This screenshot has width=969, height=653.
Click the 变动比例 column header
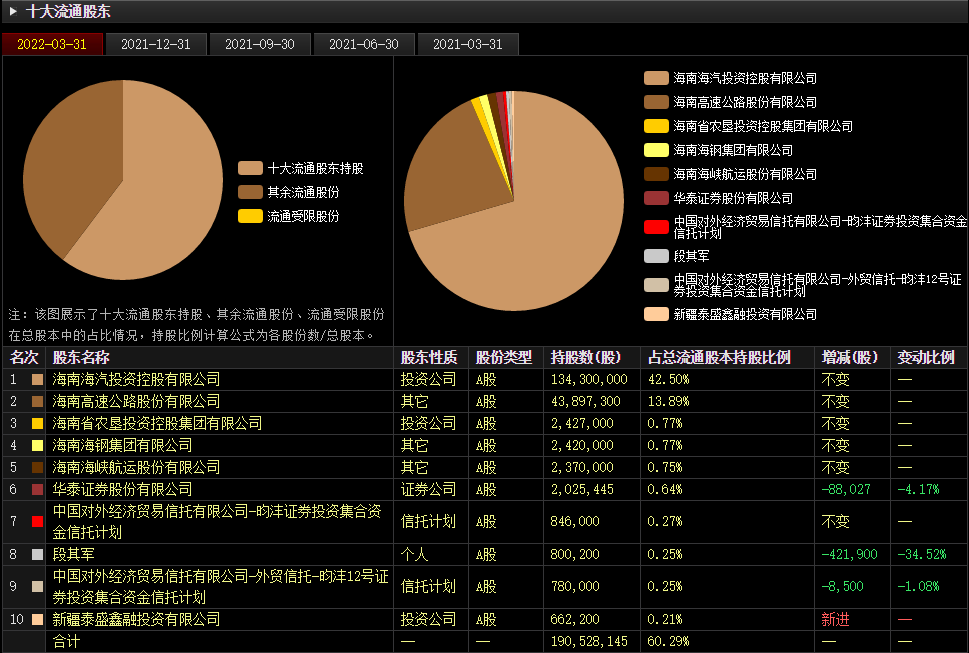926,357
